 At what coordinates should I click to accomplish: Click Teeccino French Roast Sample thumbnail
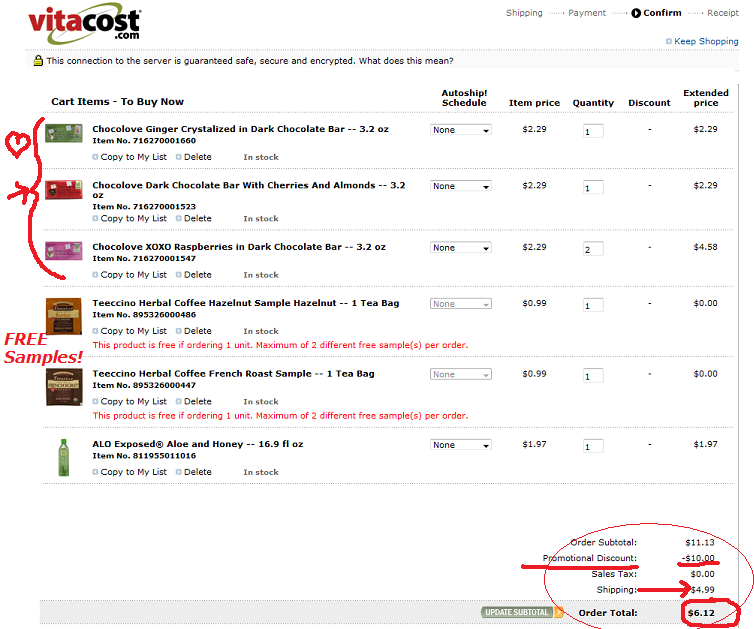(x=64, y=387)
